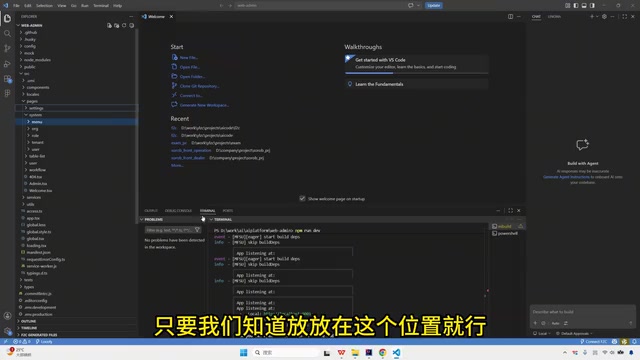Screen dimensions: 640x360
Task: Open the Terminal menu in the menu bar
Action: point(101,5)
